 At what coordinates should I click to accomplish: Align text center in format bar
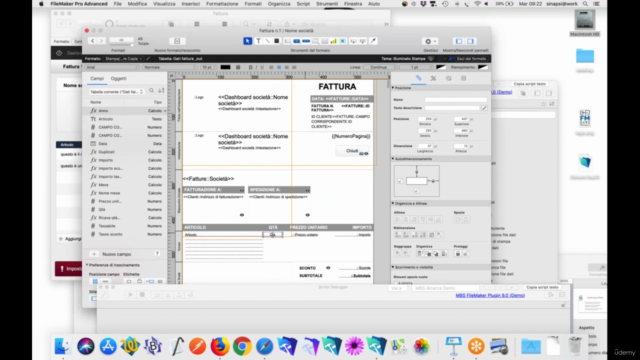coord(279,67)
